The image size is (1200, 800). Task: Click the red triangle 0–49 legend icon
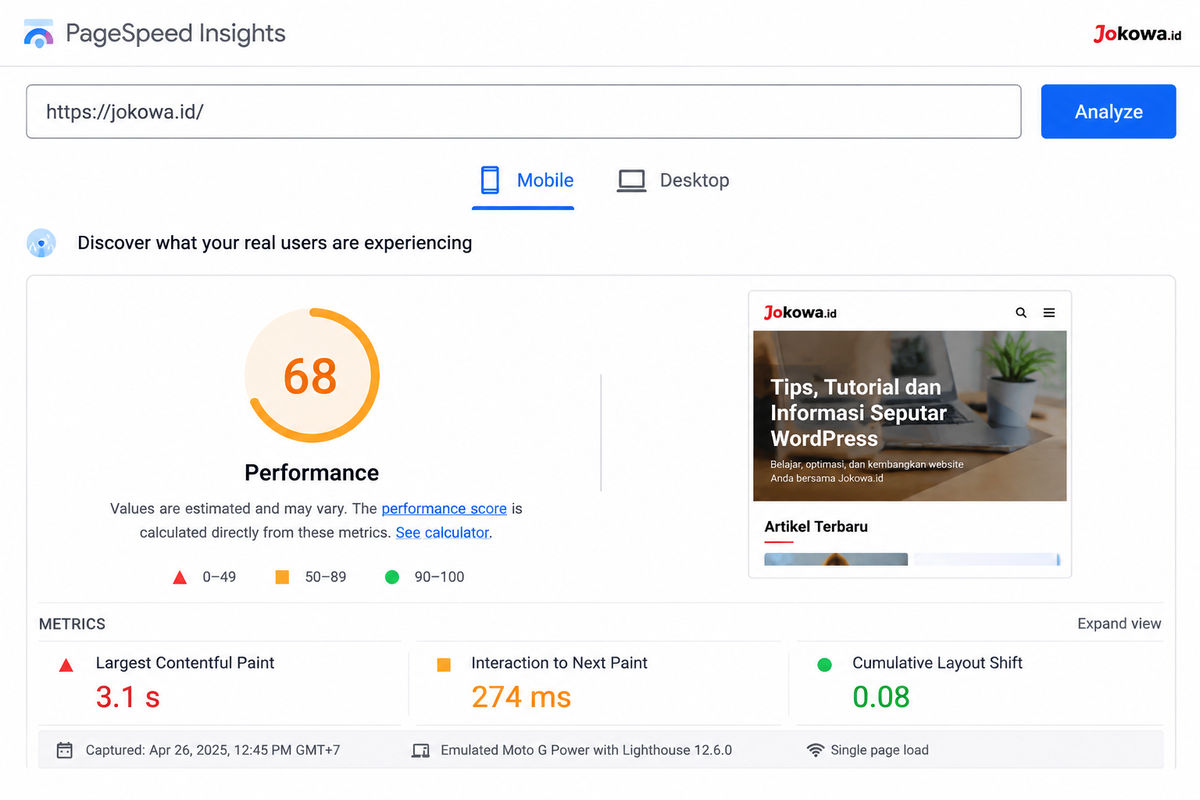(180, 577)
